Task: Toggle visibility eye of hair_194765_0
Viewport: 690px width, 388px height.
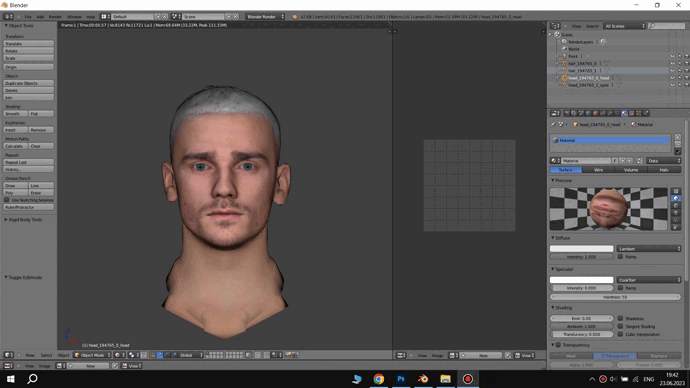Action: [672, 63]
